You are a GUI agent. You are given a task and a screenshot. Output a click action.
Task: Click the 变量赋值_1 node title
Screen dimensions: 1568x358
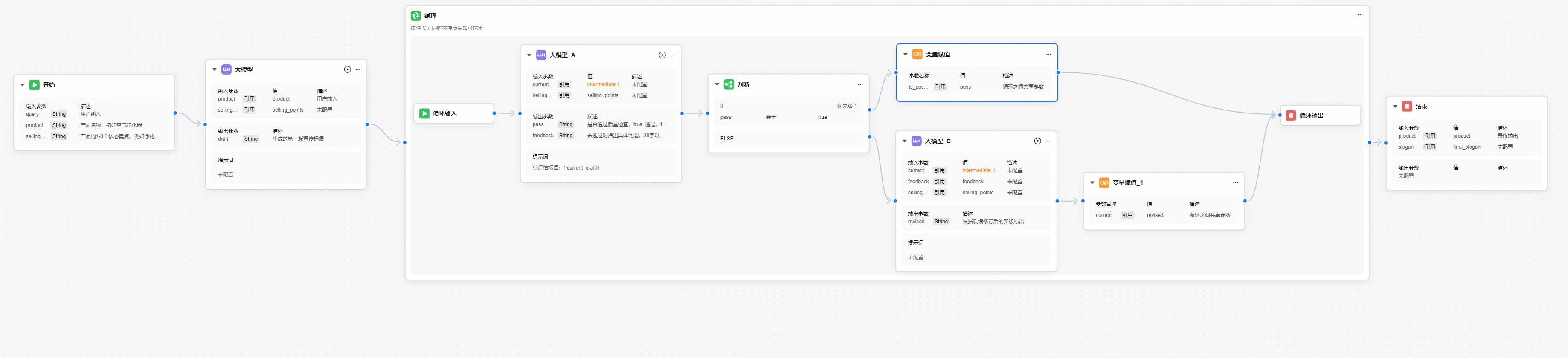(x=1128, y=182)
